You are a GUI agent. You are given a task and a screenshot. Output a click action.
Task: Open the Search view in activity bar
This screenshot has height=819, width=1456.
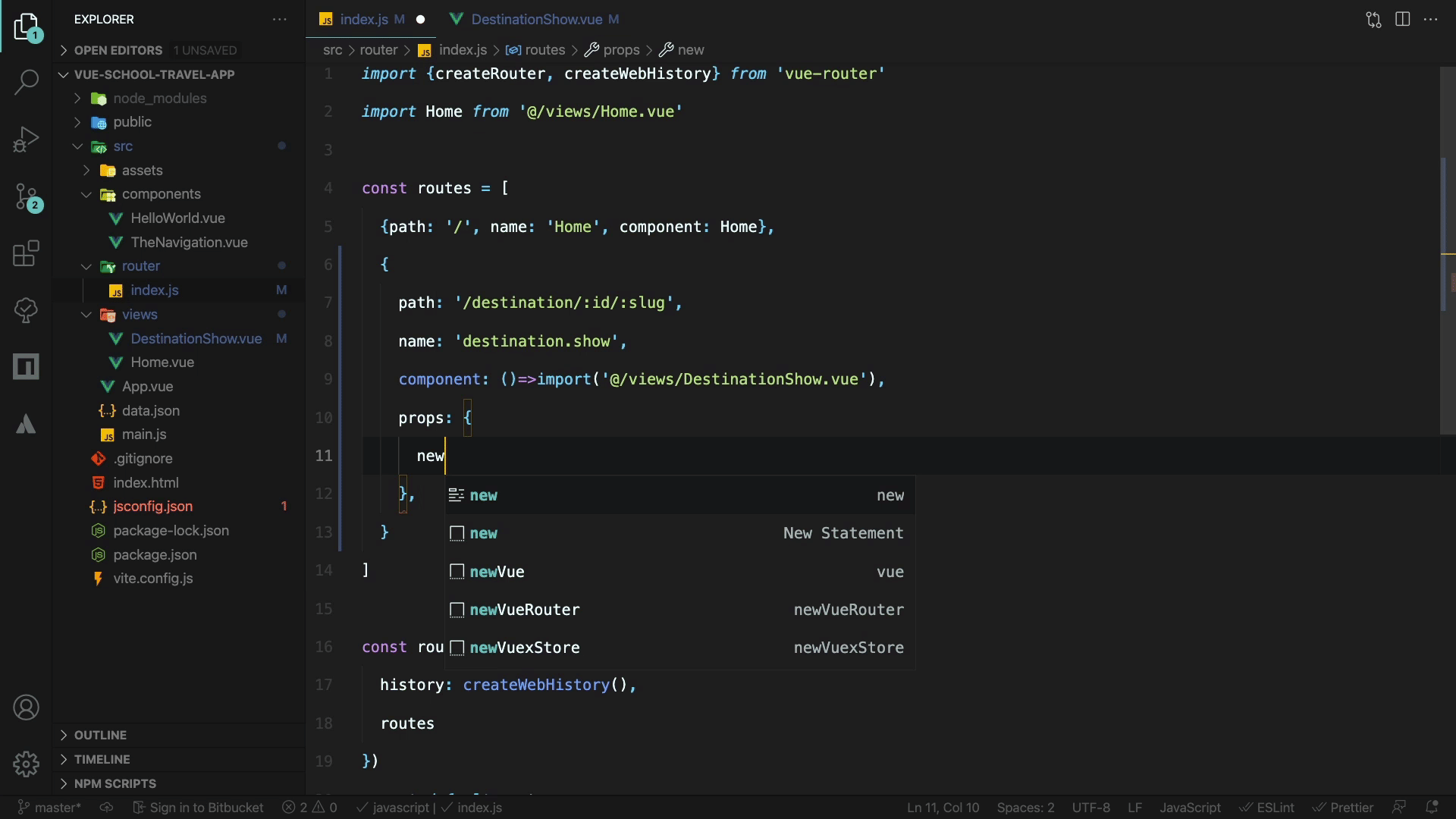click(26, 82)
